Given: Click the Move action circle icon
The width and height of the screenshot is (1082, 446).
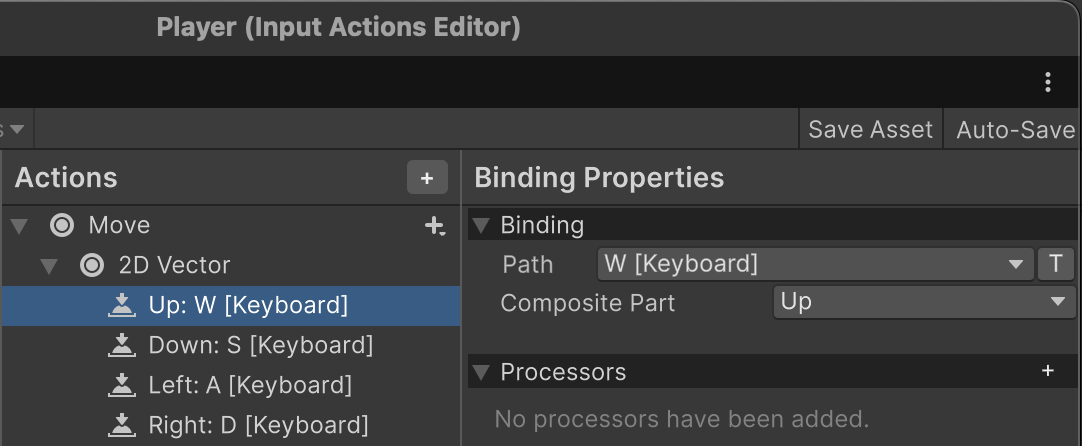Looking at the screenshot, I should [x=63, y=225].
